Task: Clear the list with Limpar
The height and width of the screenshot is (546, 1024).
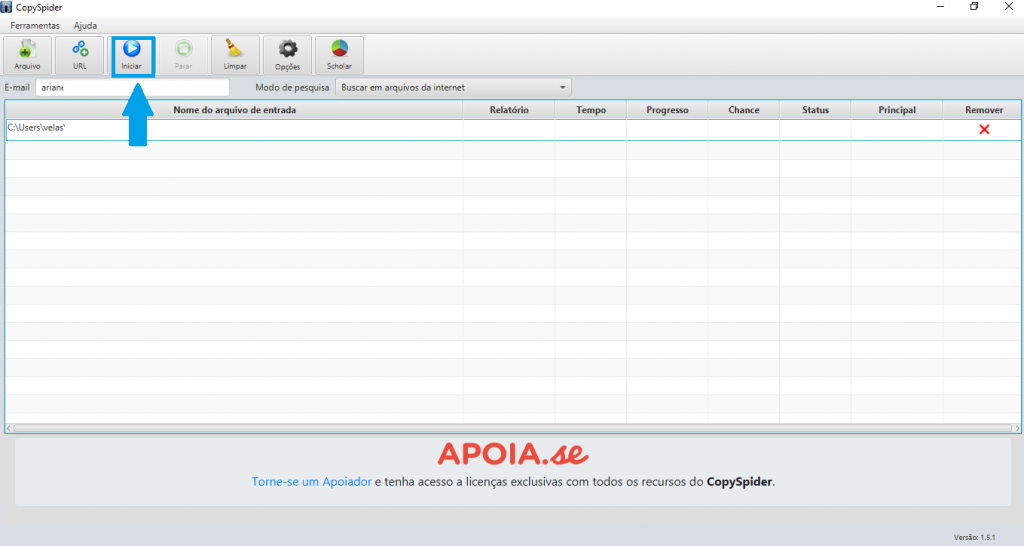Action: coord(235,55)
